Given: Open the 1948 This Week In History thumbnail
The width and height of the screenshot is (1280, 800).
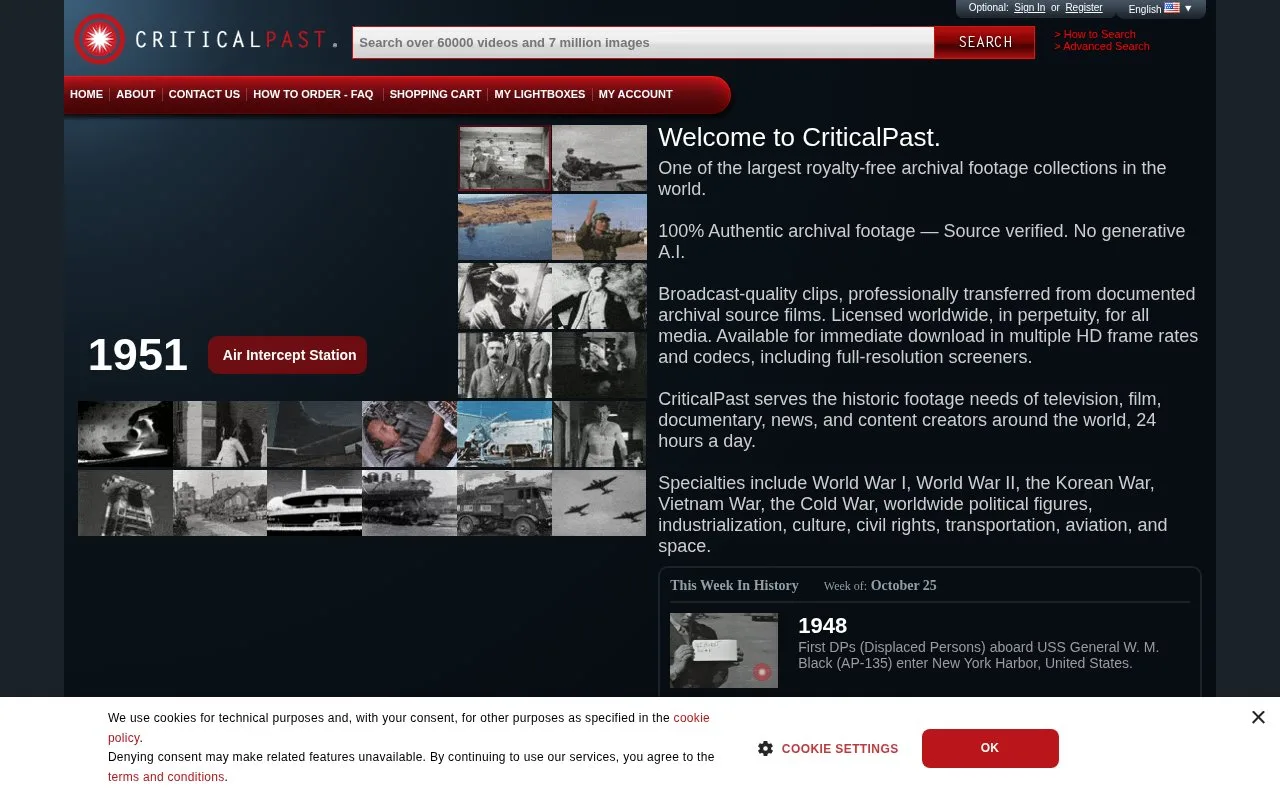Looking at the screenshot, I should click(724, 650).
